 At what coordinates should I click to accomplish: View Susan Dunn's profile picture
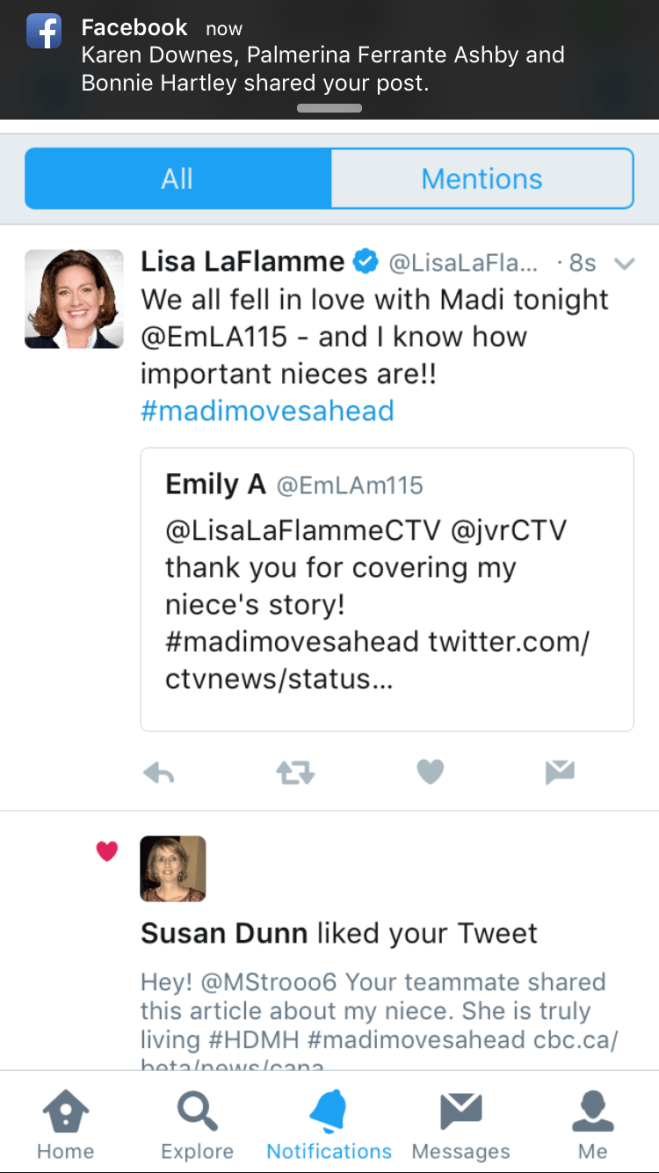pyautogui.click(x=173, y=868)
